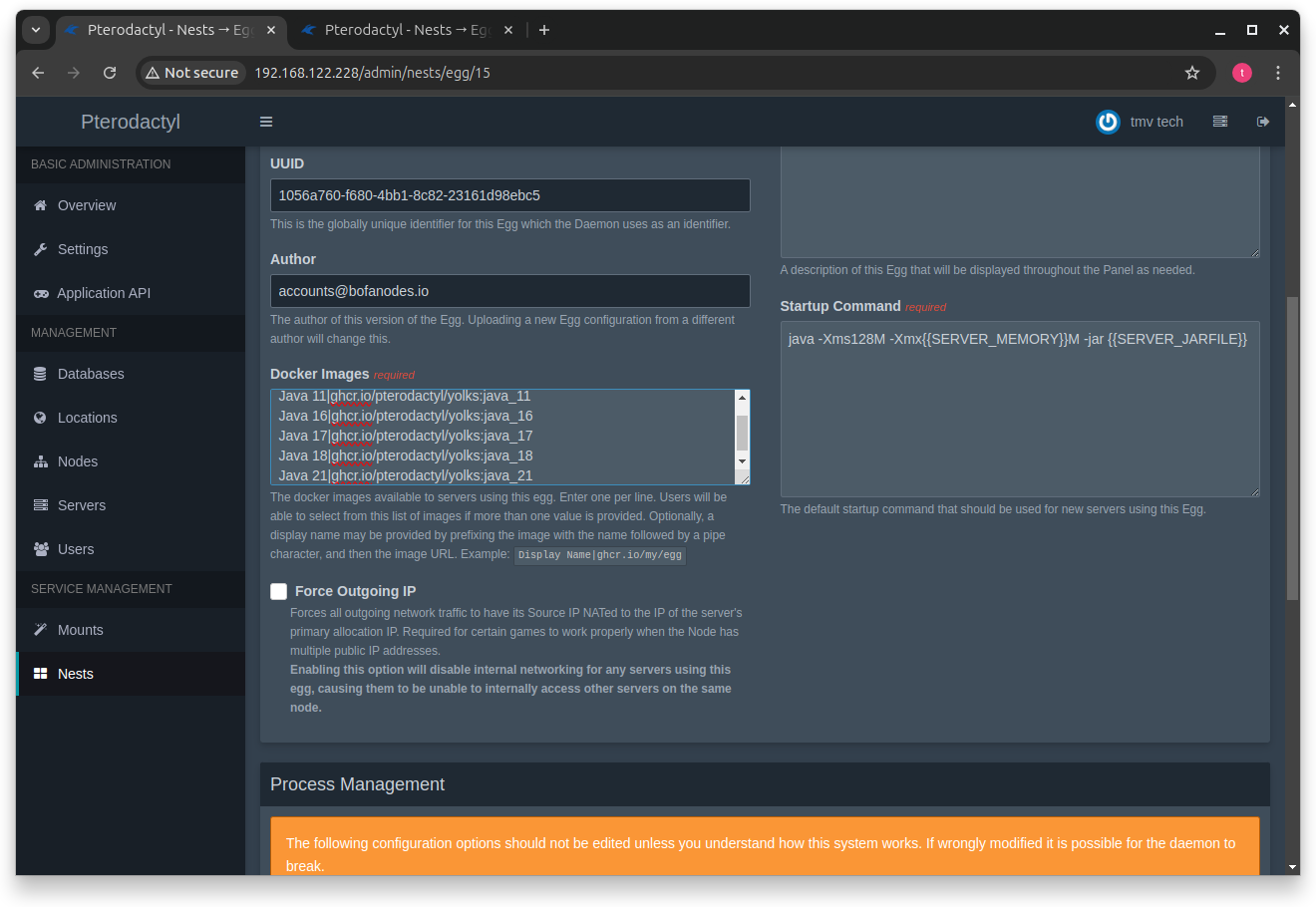Click the Not secure warning toggle

point(191,72)
